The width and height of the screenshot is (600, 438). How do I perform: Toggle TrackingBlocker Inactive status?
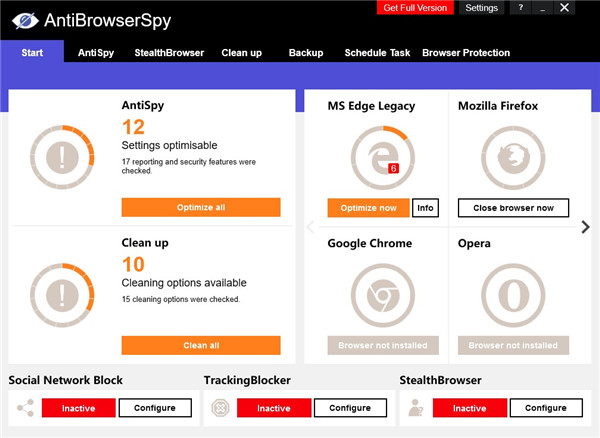click(274, 408)
